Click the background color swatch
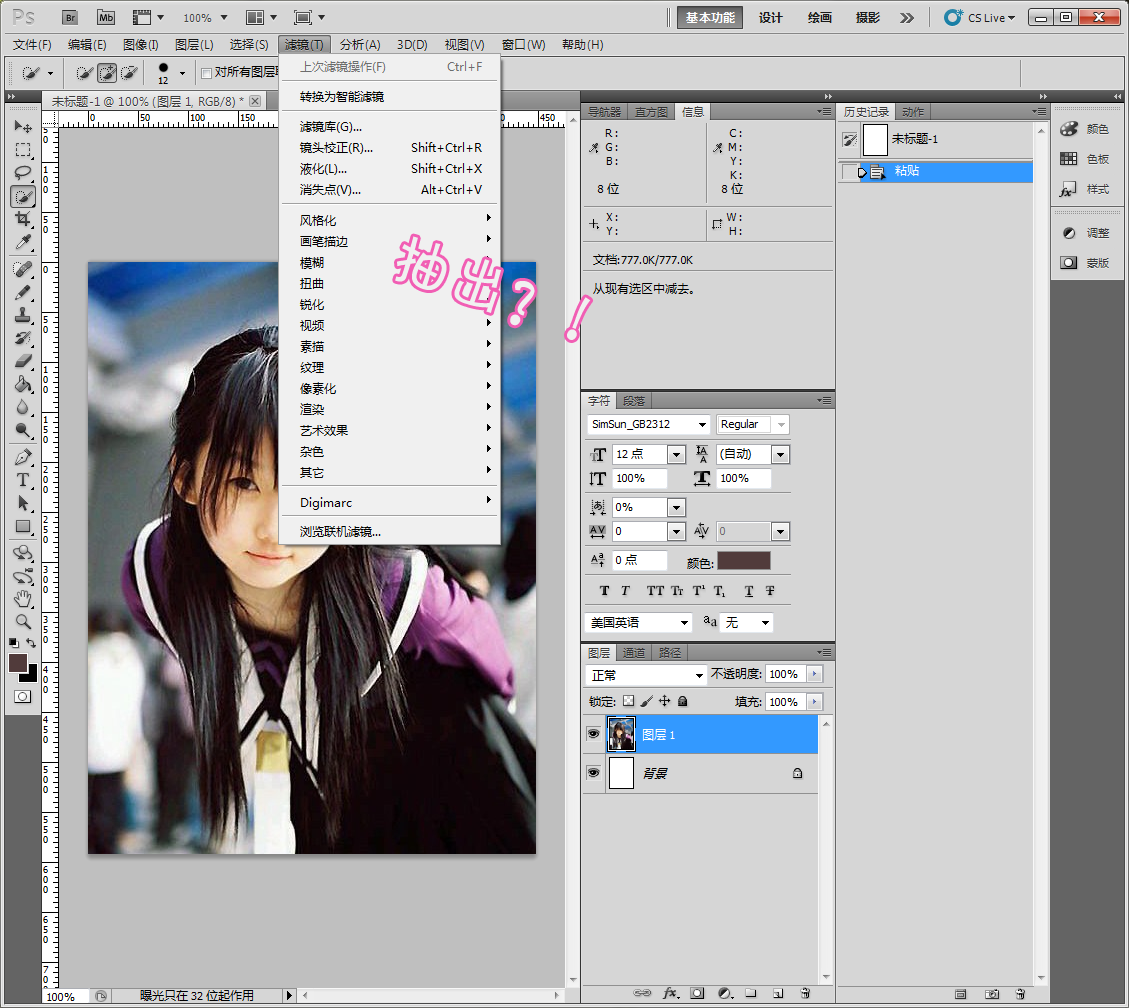 32,676
